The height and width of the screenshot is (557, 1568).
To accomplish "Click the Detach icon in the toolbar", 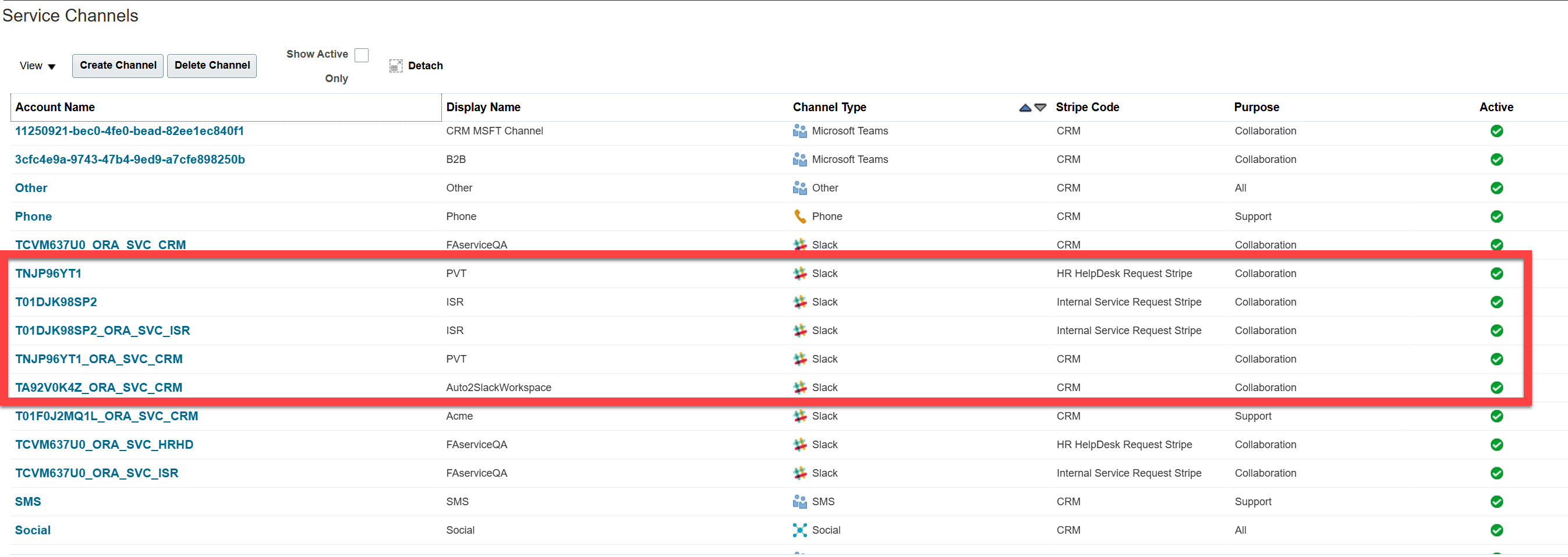I will 396,66.
